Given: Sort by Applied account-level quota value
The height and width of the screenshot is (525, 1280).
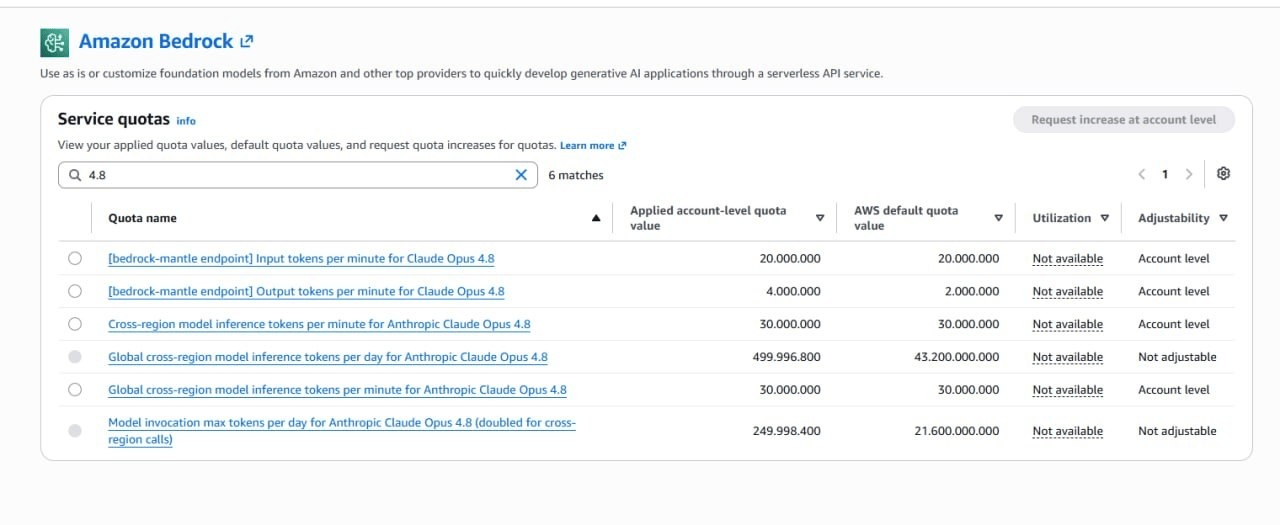Looking at the screenshot, I should [x=820, y=218].
